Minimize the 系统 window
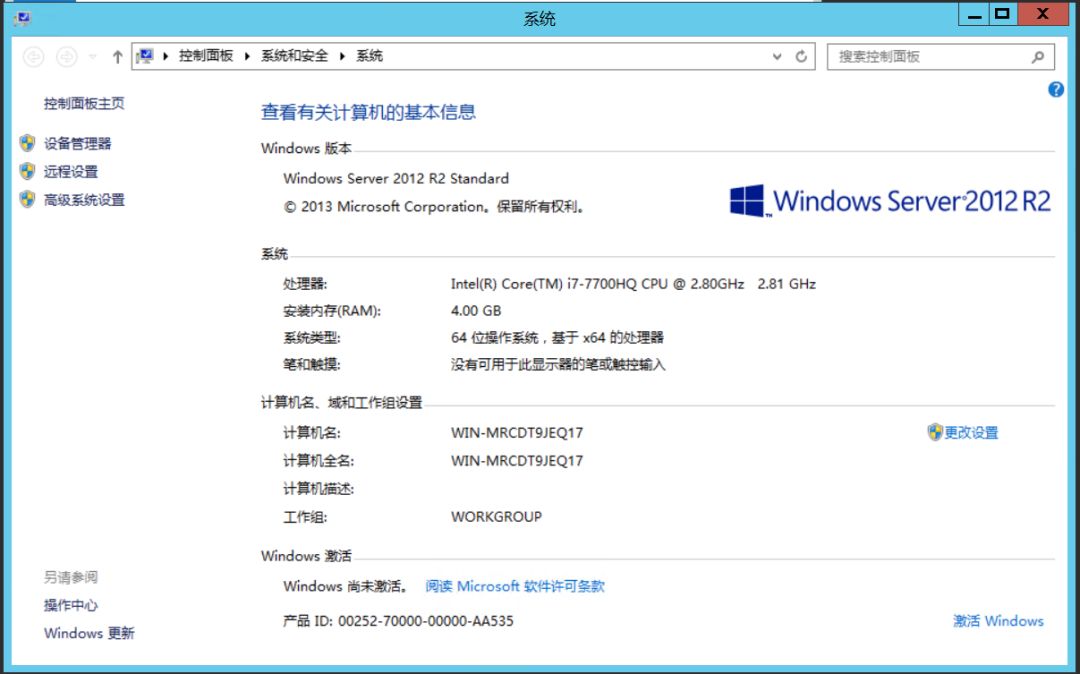The image size is (1080, 674). (975, 15)
